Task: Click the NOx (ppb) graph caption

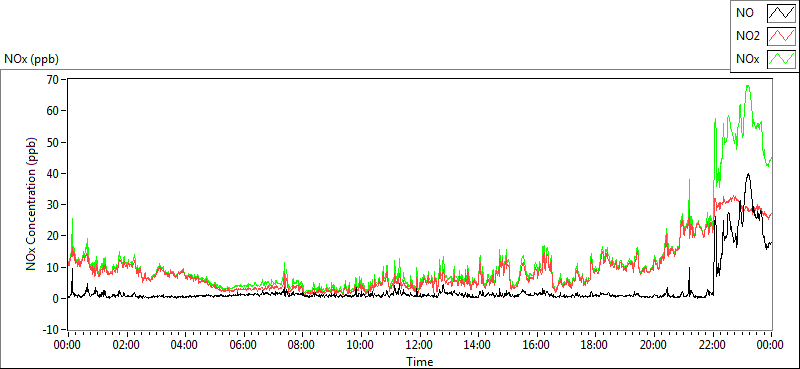Action: coord(31,59)
